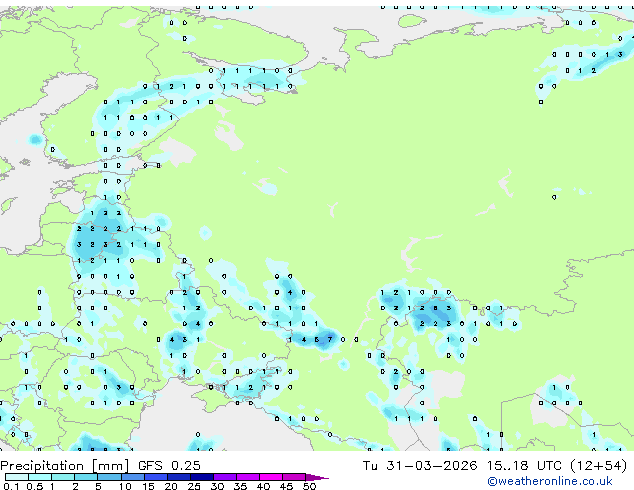
Task: Select the 35–40 mm legend color swatch
Action: 248,477
